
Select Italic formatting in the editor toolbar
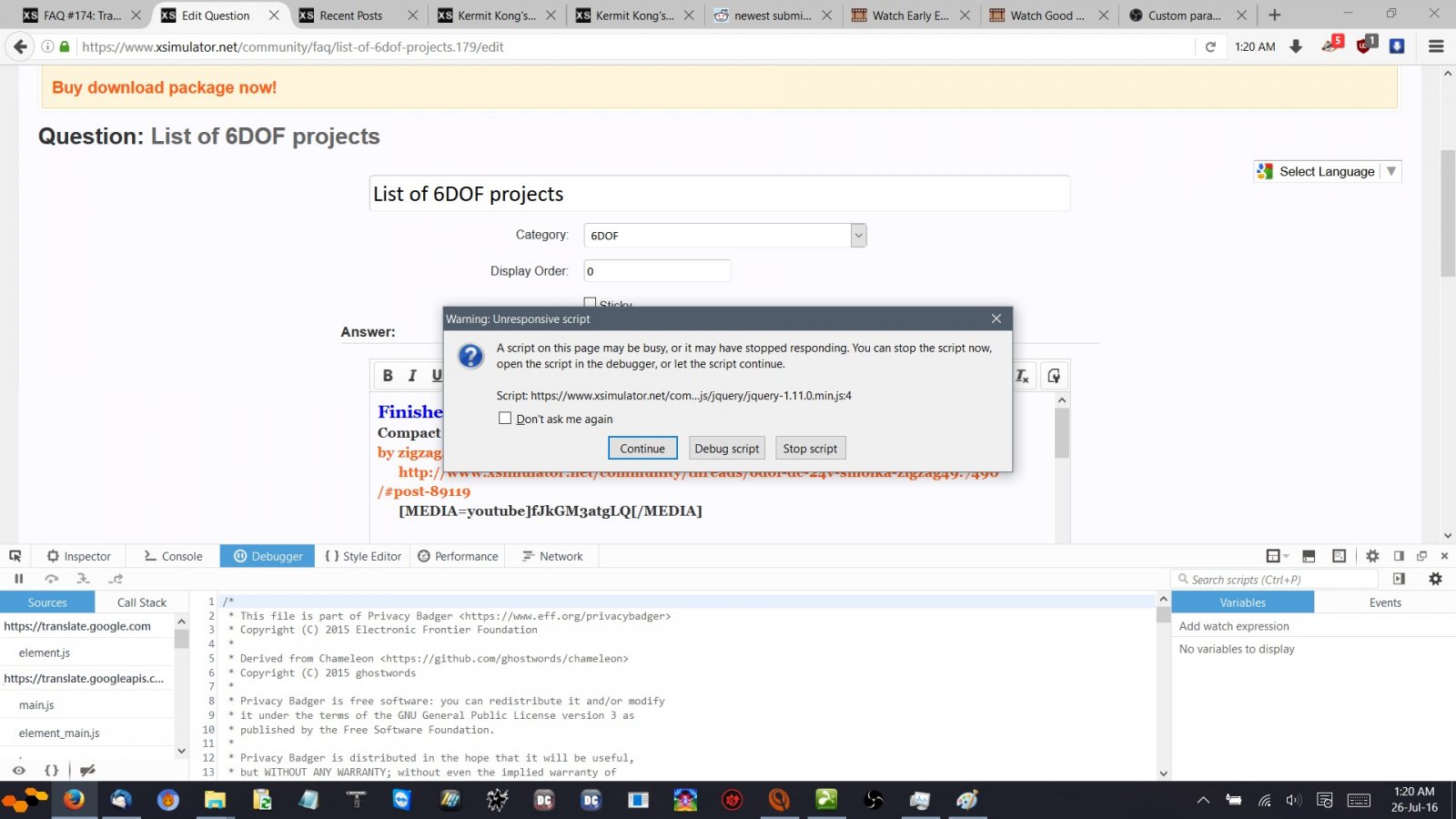click(411, 375)
